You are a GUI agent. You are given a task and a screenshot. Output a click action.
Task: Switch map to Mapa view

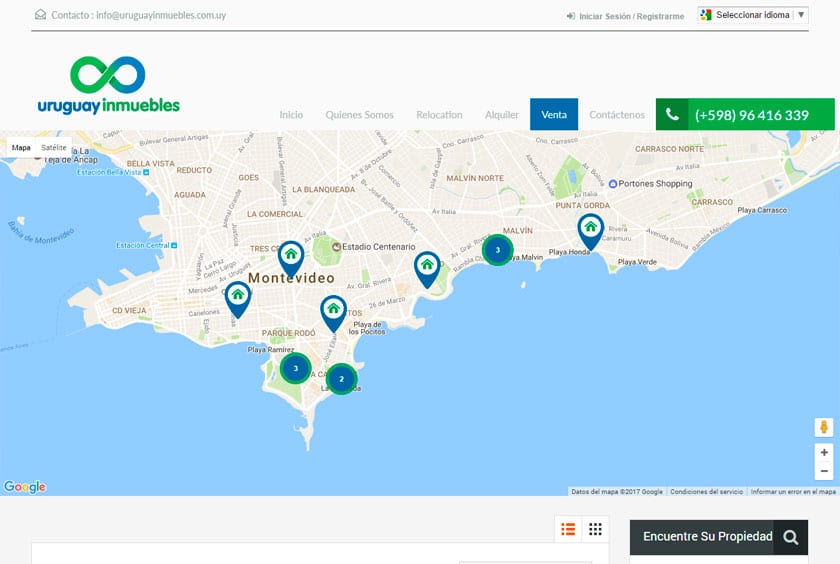pos(21,147)
